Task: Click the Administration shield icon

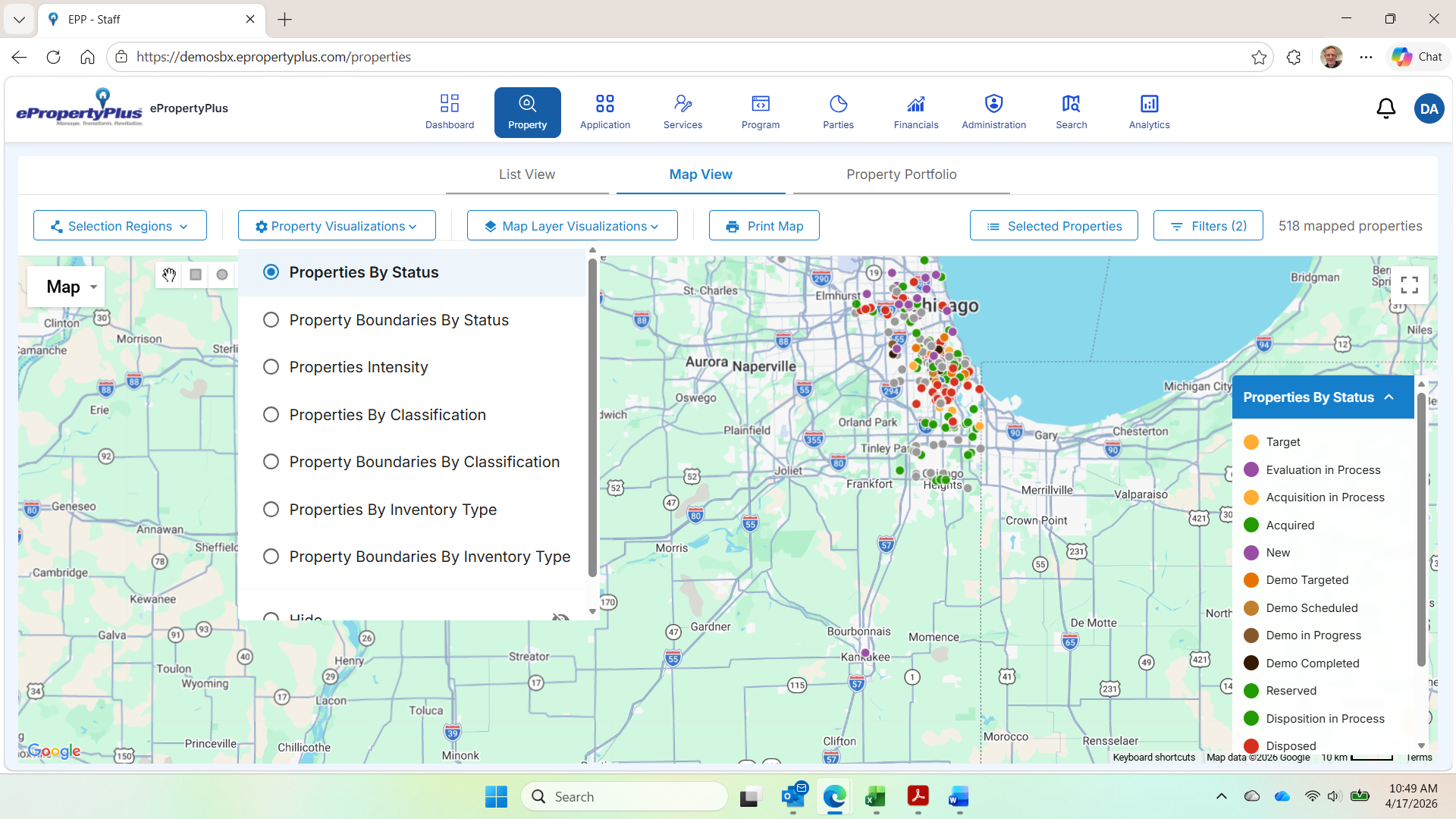Action: [x=993, y=103]
